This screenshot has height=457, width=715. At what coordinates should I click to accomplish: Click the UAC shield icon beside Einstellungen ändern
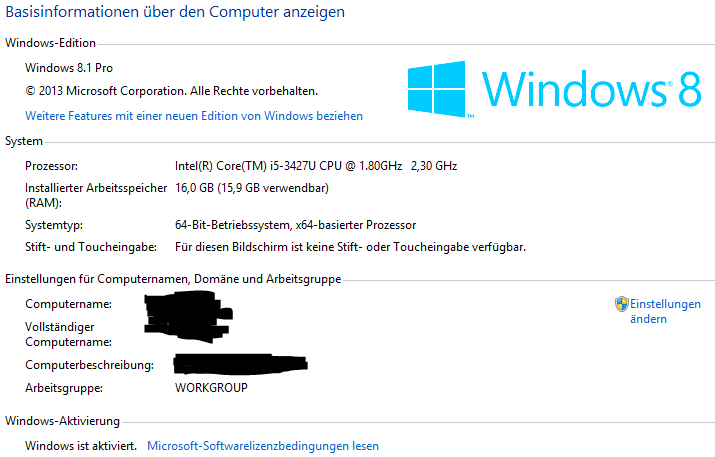pos(622,304)
